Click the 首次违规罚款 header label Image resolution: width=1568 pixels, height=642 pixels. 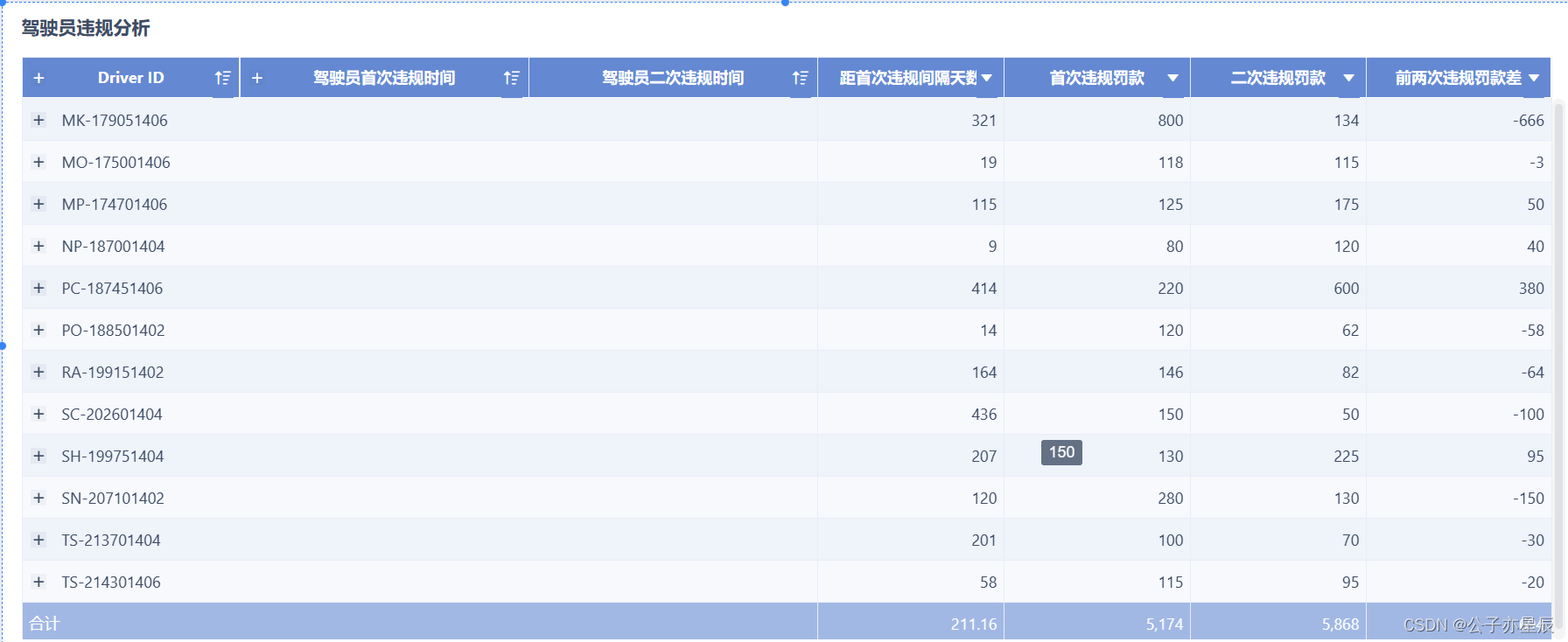(x=1097, y=78)
